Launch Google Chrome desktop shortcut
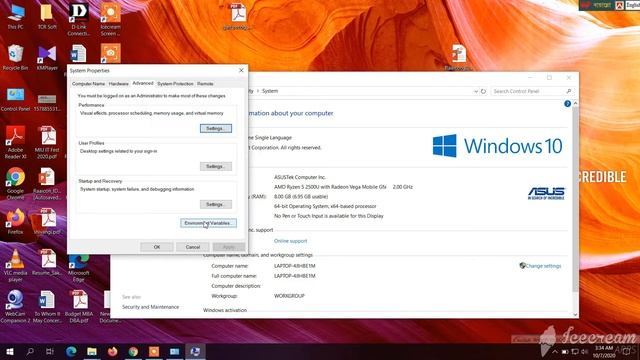Viewport: 640px width, 360px height. click(x=15, y=183)
